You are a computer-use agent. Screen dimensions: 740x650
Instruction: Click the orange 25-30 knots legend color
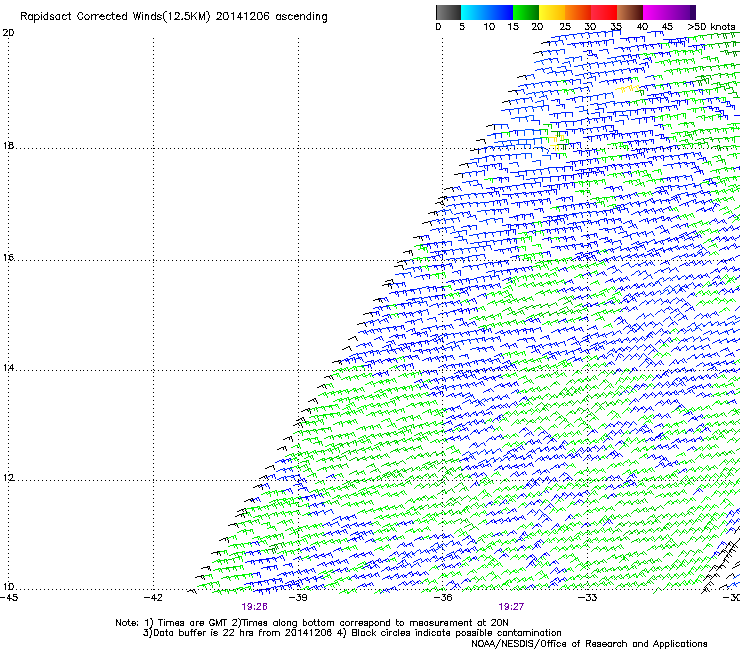(x=578, y=12)
